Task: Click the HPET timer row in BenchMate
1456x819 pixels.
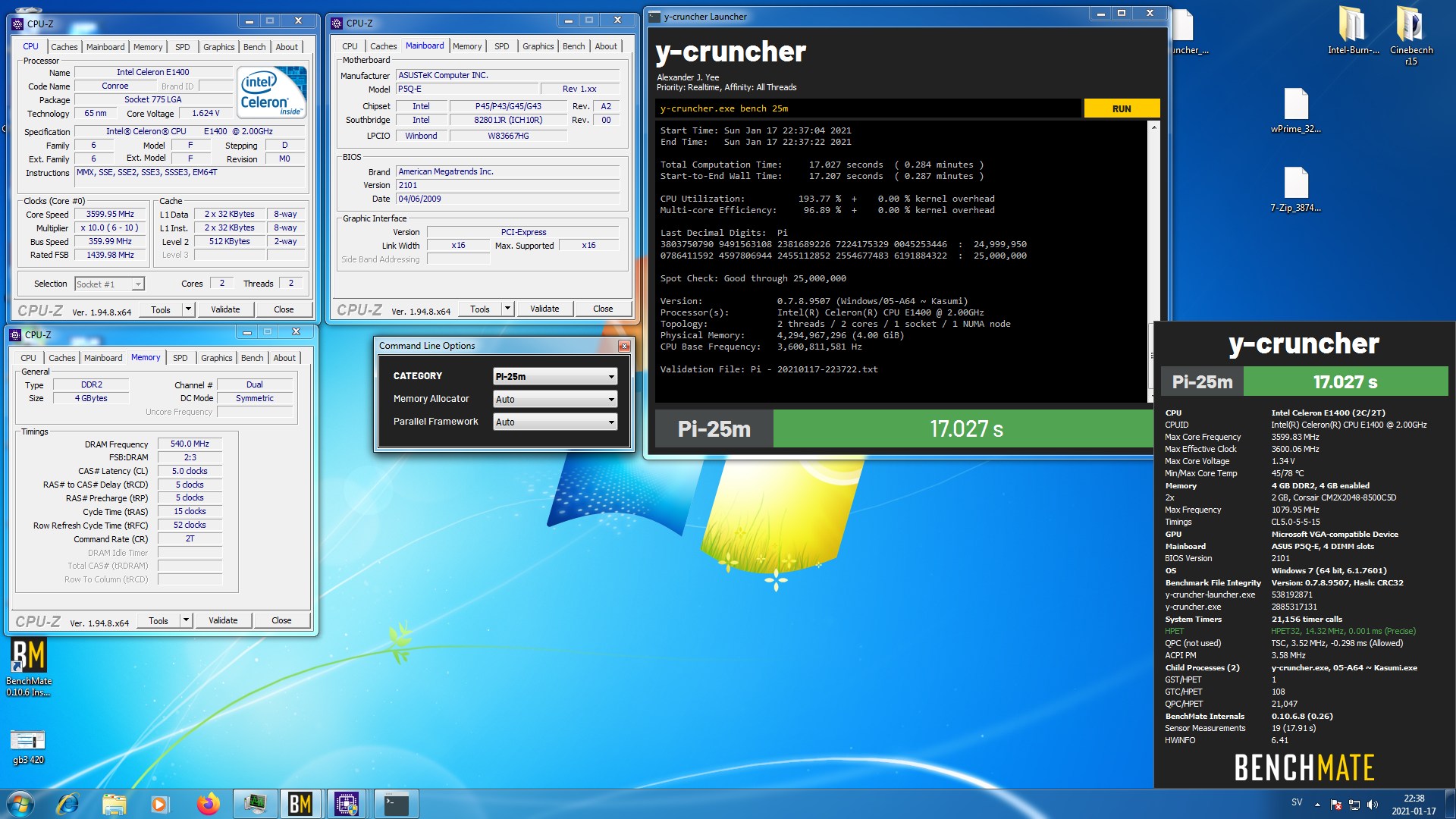Action: coord(1303,631)
